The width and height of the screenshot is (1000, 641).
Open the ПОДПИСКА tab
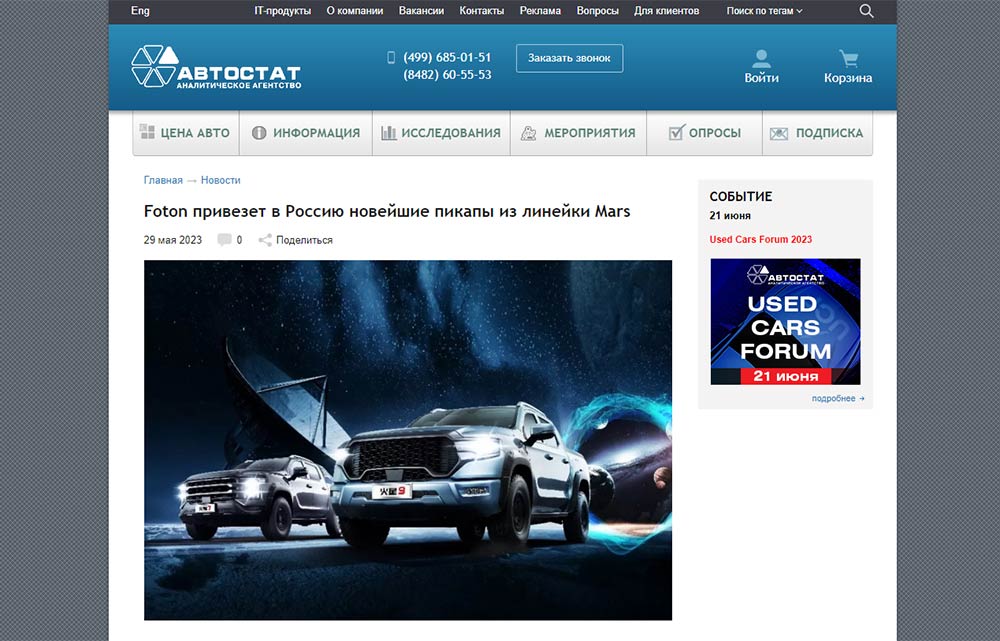pyautogui.click(x=818, y=133)
